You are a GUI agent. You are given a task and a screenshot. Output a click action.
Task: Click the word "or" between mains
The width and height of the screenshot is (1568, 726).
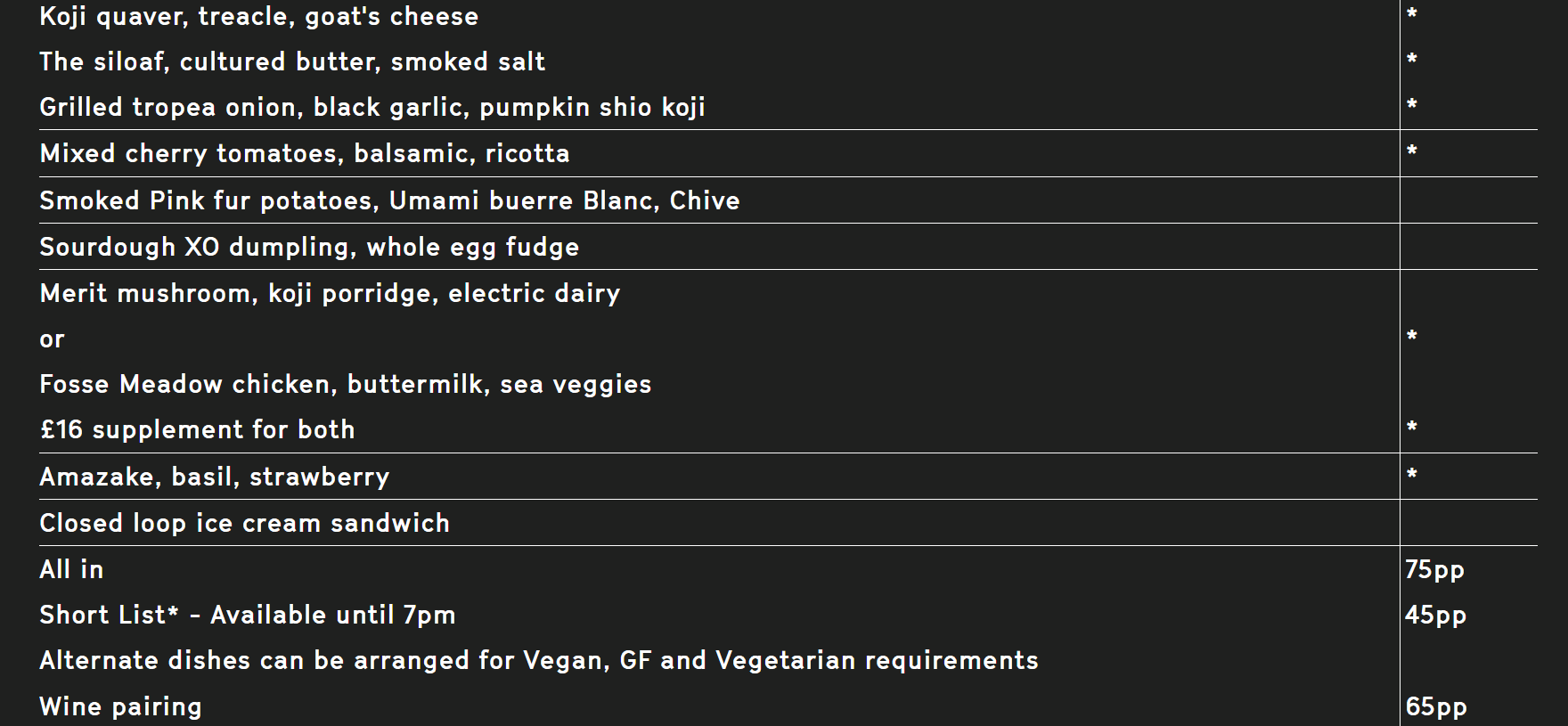(53, 340)
